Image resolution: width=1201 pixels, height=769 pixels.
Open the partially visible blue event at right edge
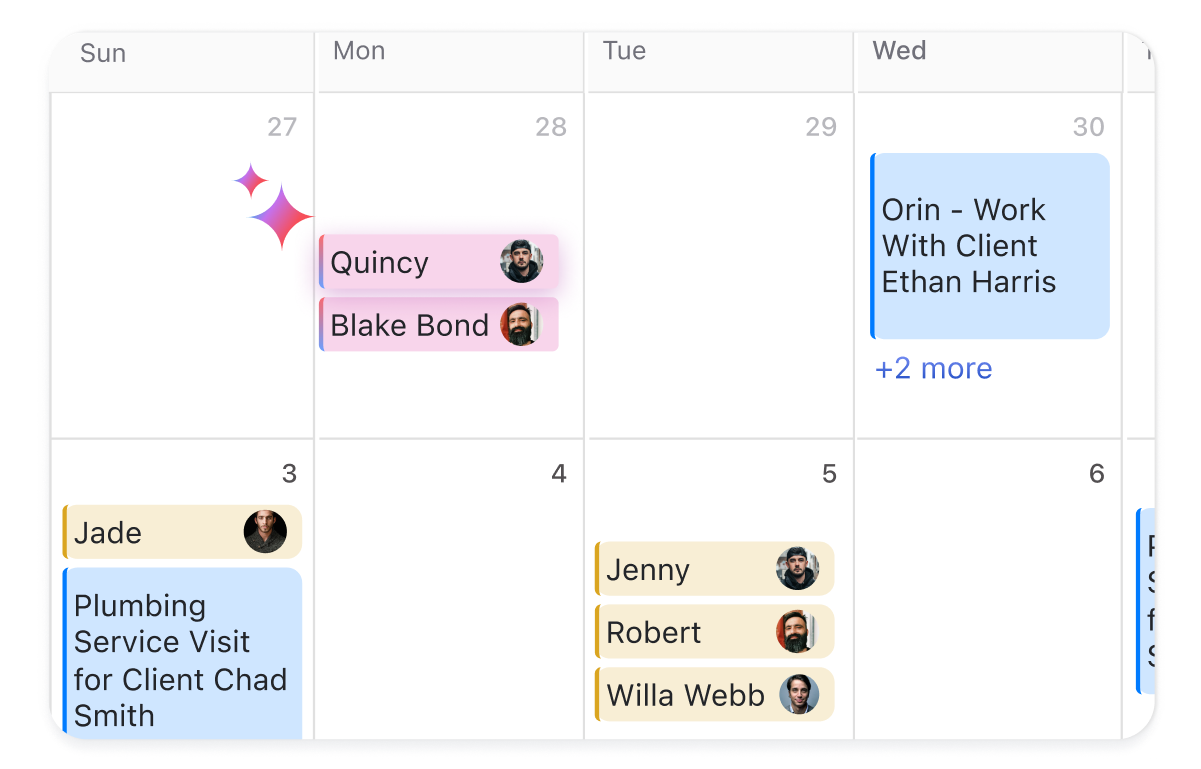1146,601
